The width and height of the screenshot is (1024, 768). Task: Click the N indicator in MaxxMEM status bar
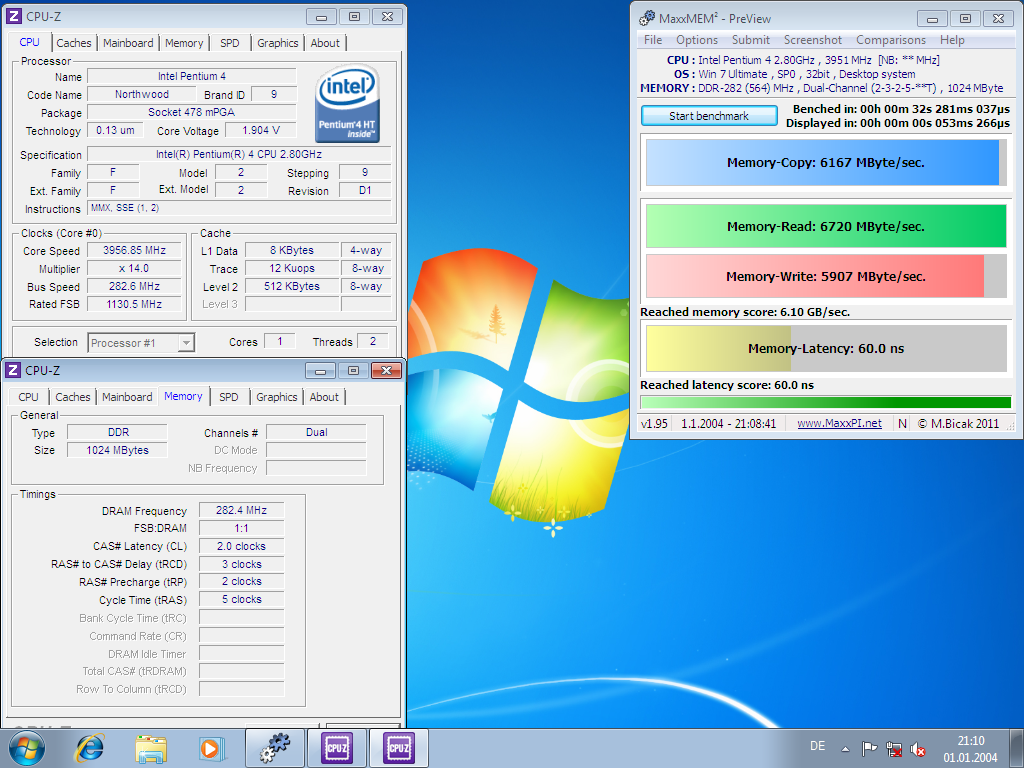click(x=902, y=423)
